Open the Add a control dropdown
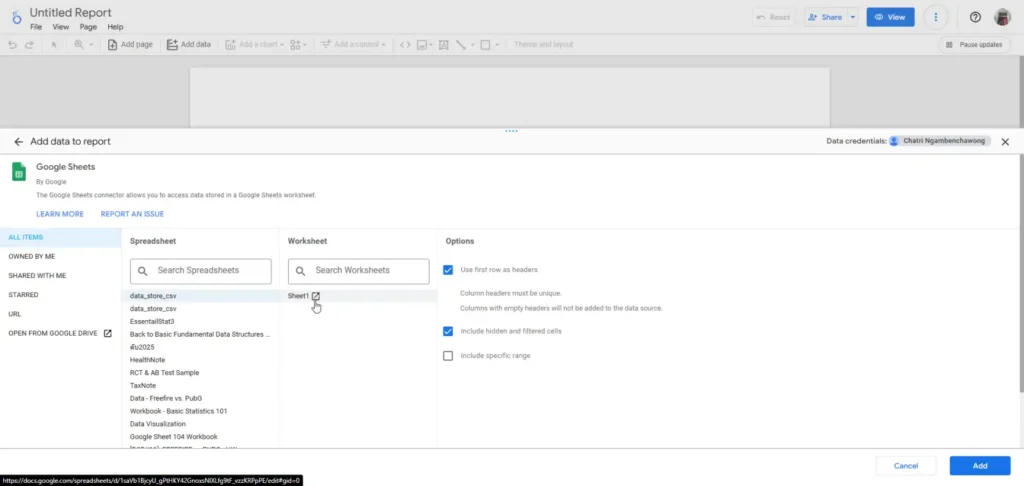 353,44
